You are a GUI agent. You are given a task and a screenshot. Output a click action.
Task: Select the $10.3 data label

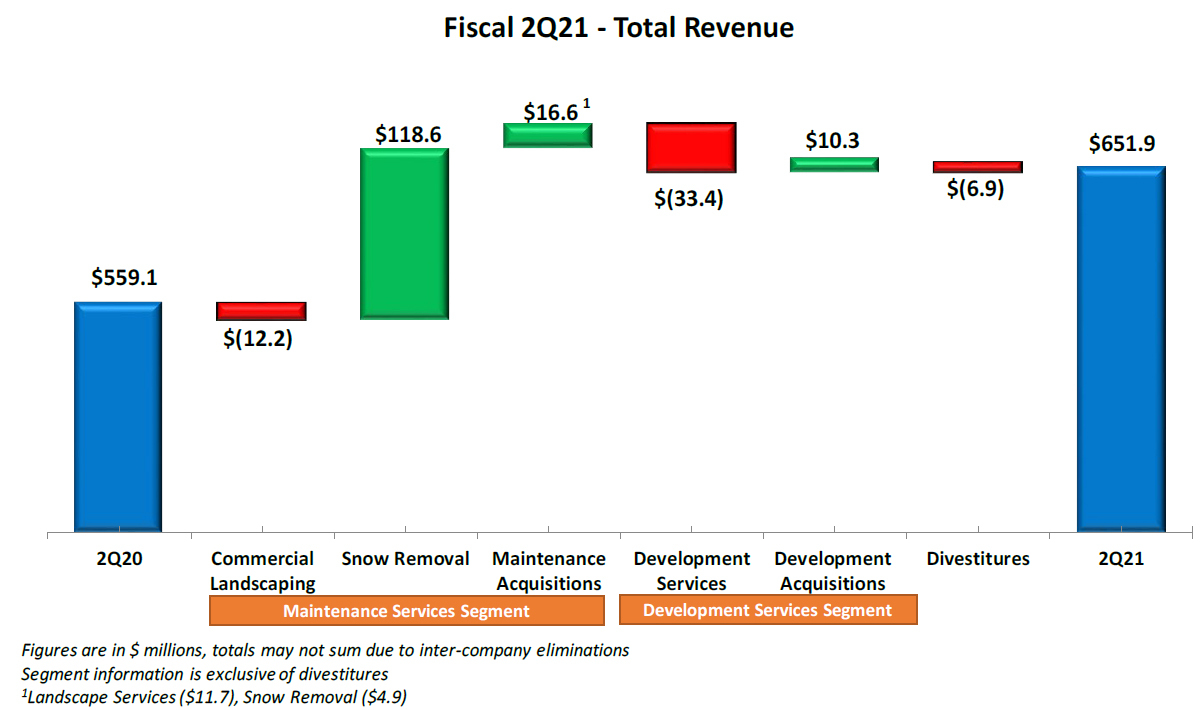point(832,141)
